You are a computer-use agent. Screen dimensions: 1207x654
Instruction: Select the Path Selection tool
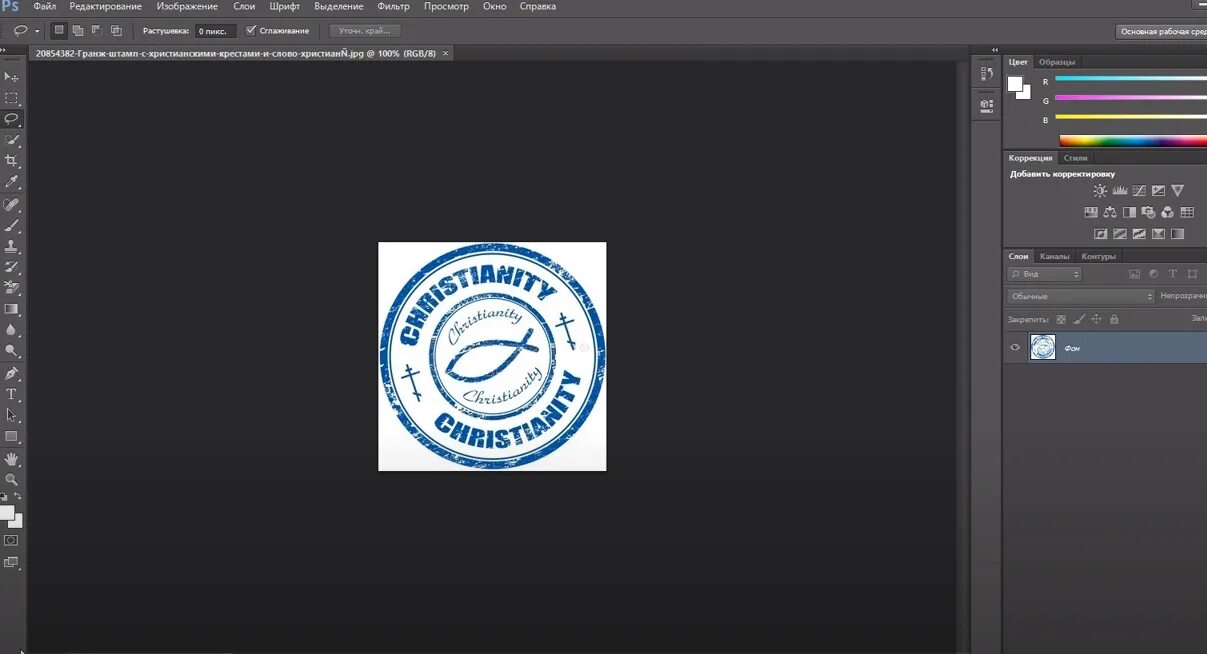(x=12, y=415)
